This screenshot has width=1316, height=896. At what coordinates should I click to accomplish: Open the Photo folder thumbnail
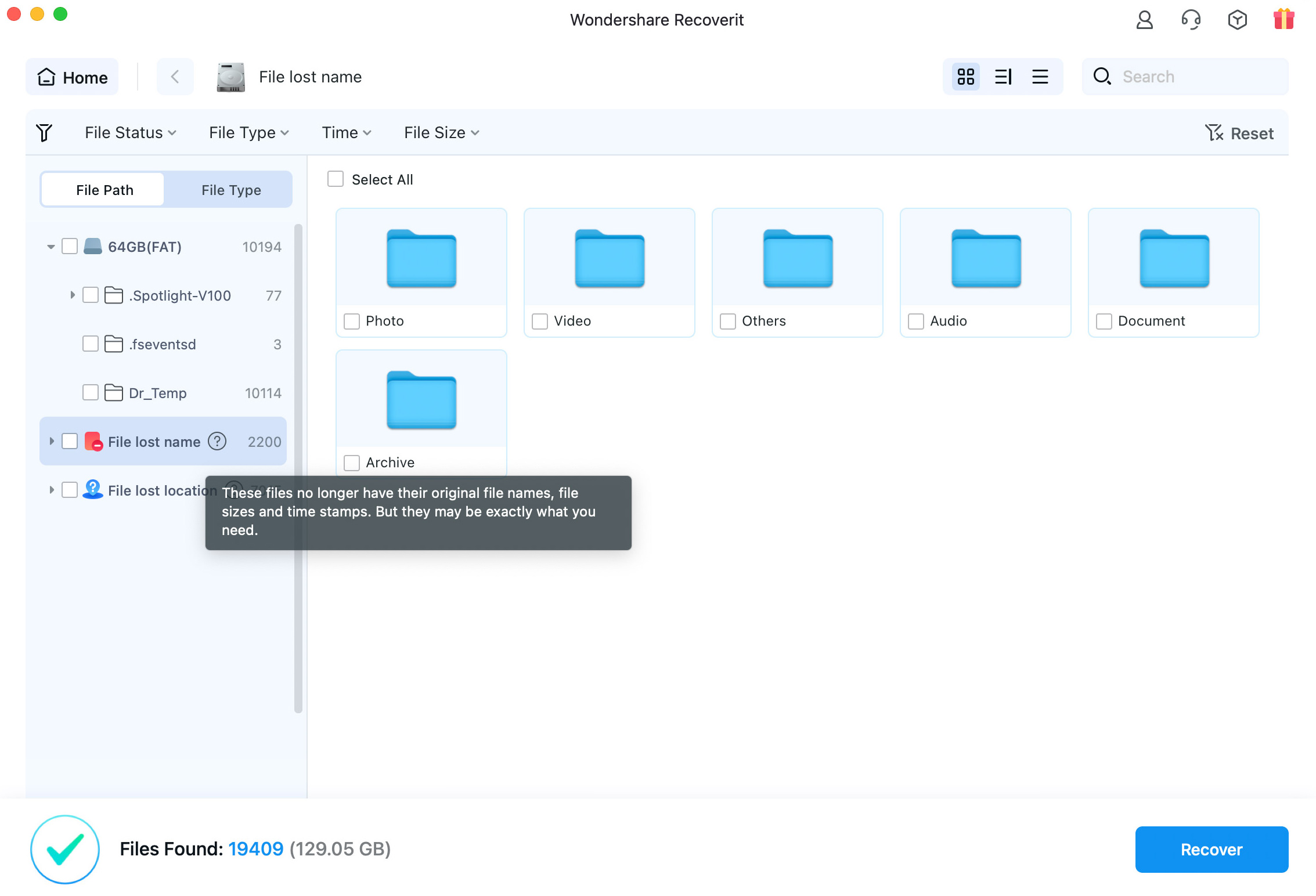click(421, 258)
